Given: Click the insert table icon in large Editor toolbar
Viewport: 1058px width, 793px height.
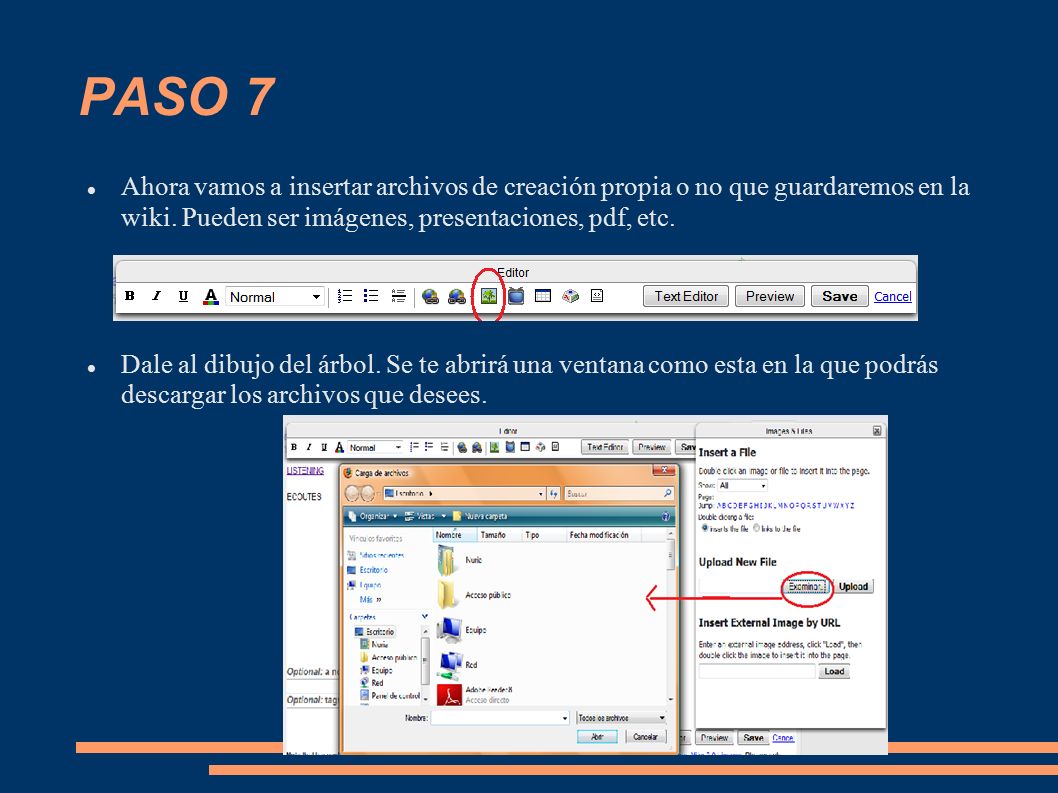Looking at the screenshot, I should tap(542, 296).
